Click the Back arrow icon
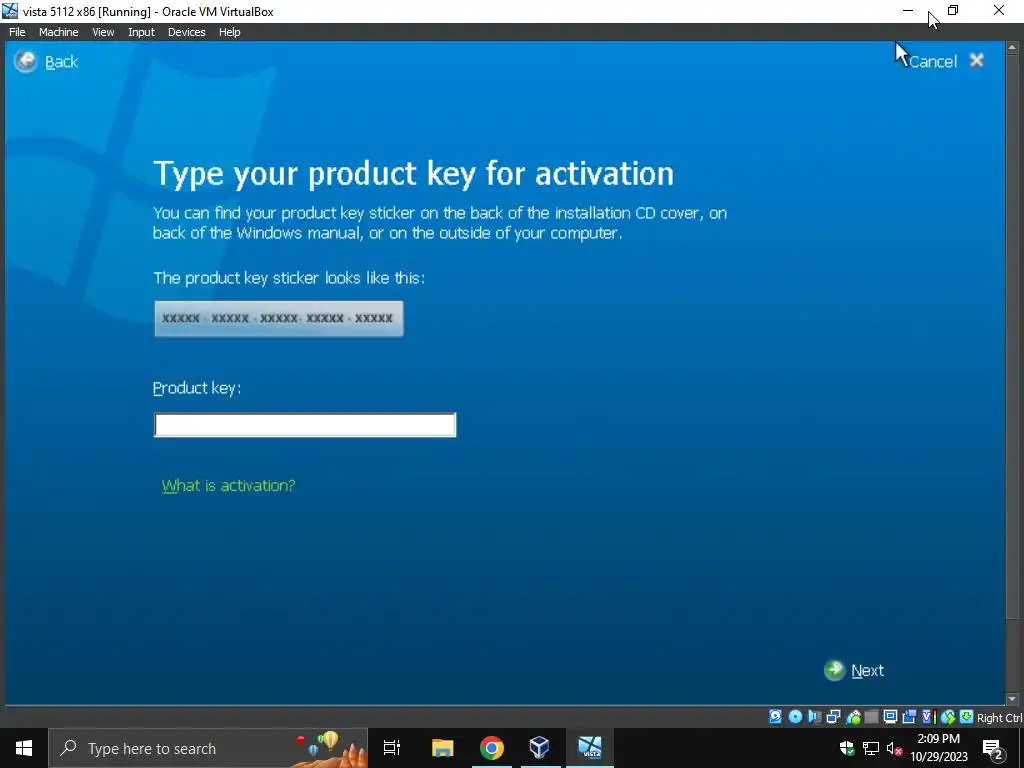The image size is (1024, 768). (25, 61)
